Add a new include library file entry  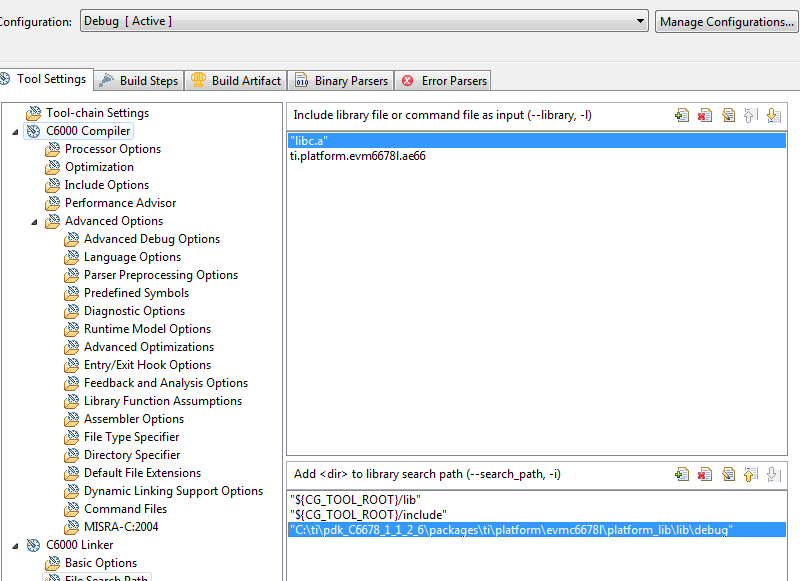(x=683, y=114)
